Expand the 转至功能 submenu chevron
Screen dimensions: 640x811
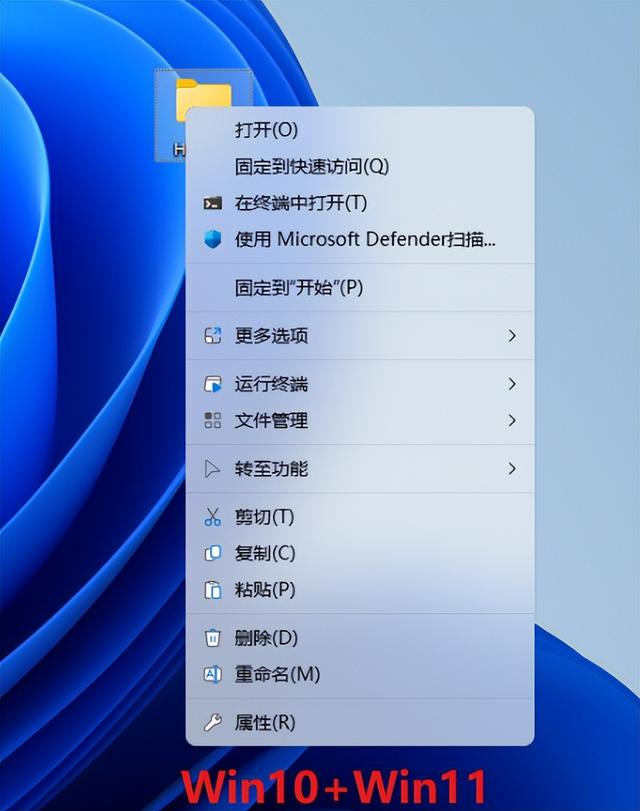pos(512,469)
